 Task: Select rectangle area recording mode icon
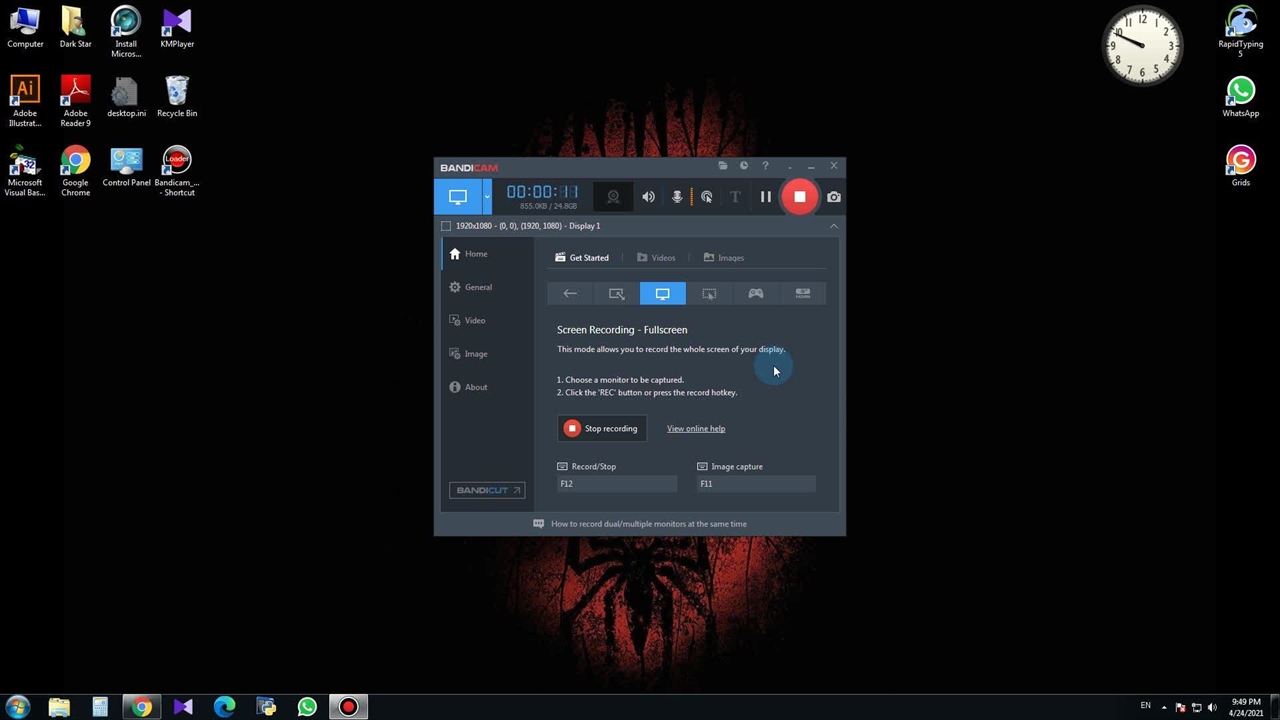click(616, 293)
